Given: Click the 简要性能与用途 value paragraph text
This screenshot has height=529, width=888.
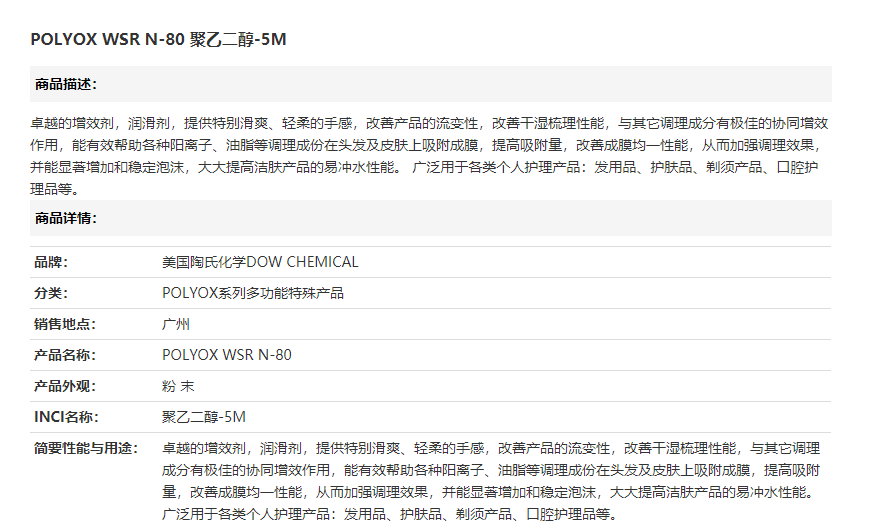Looking at the screenshot, I should 491,481.
